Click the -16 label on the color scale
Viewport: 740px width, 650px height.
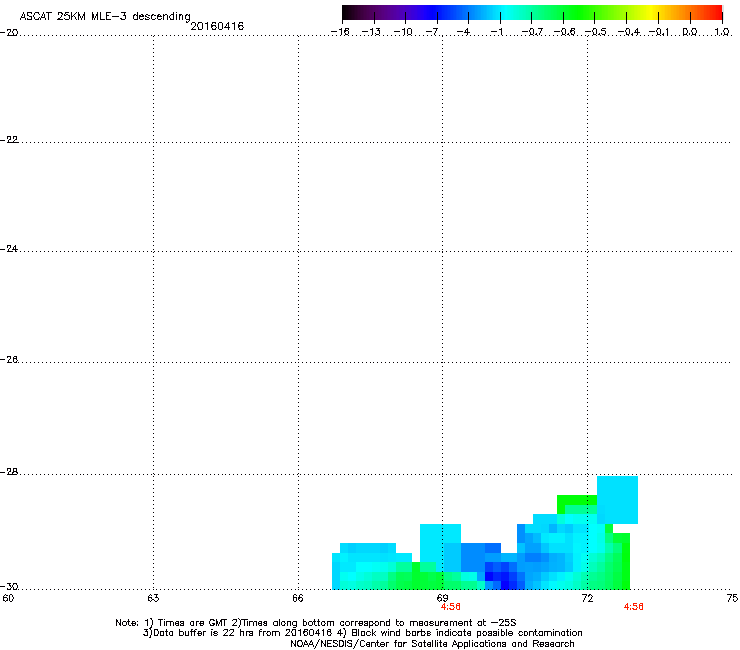coord(340,32)
